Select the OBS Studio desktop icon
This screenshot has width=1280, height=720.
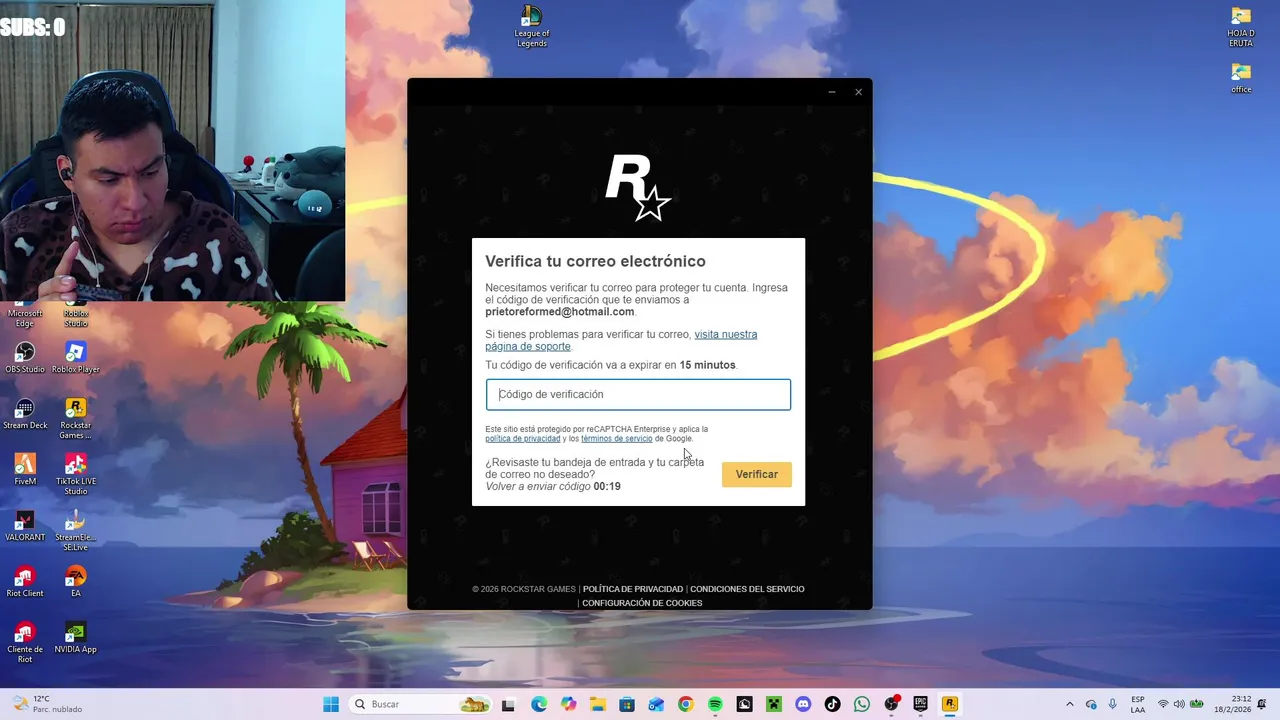25,358
